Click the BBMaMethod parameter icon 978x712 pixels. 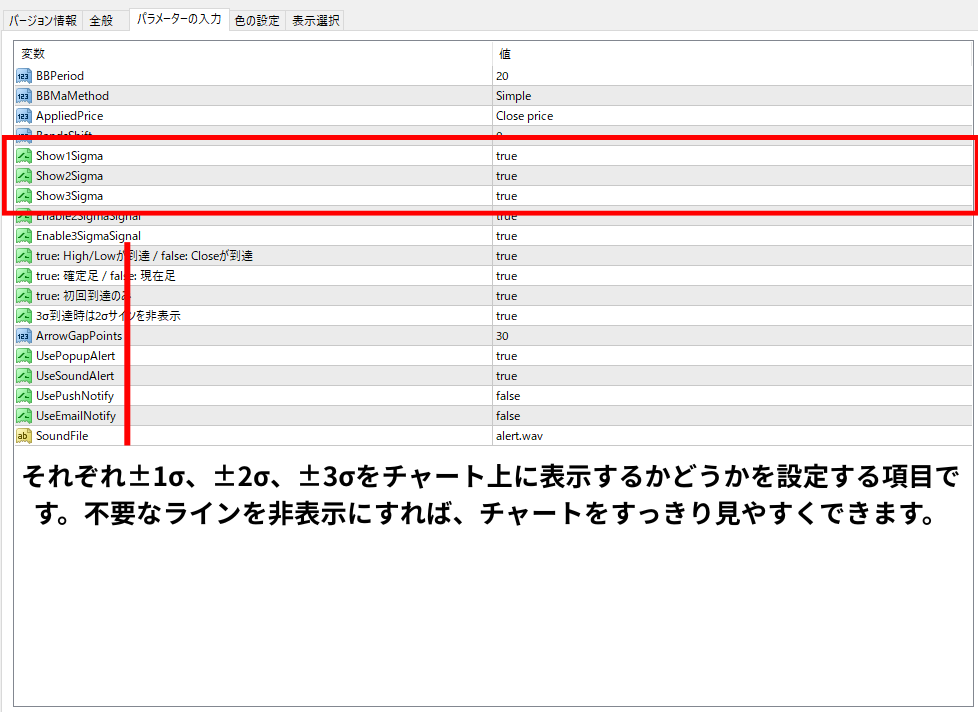click(x=24, y=96)
